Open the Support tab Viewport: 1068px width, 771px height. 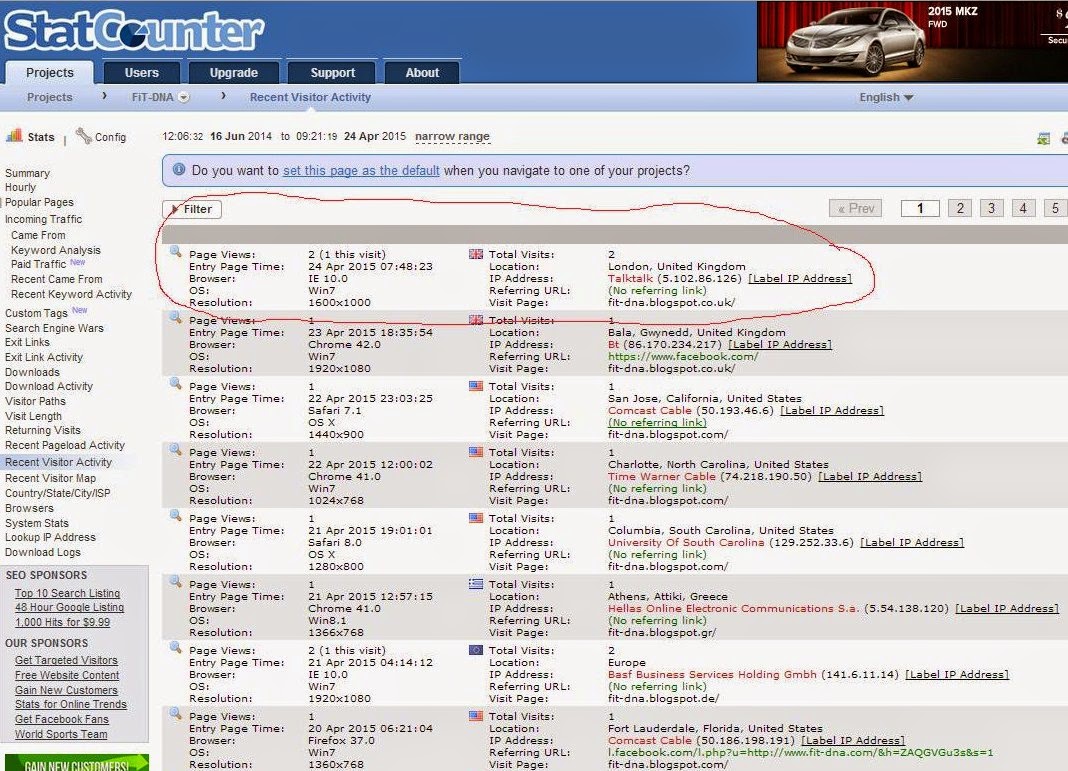pyautogui.click(x=332, y=73)
